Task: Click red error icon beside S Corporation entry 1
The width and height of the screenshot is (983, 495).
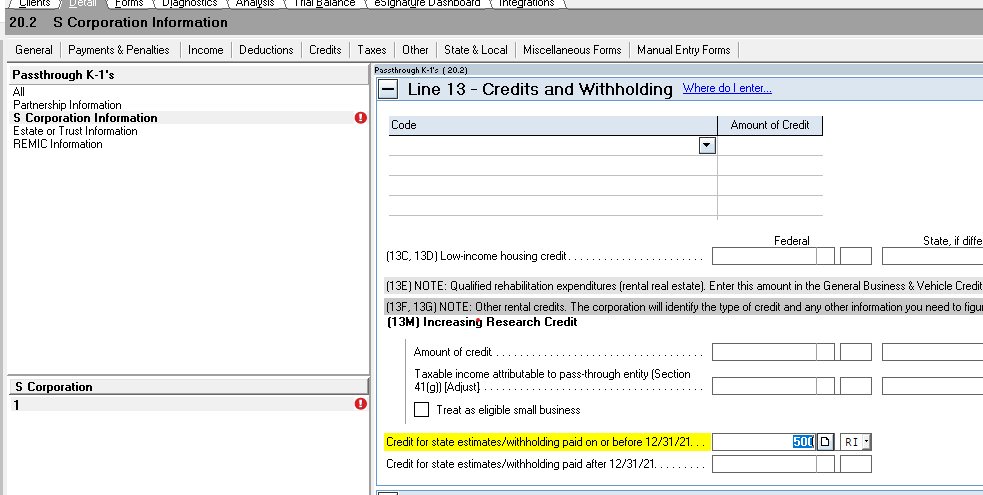Action: tap(360, 404)
